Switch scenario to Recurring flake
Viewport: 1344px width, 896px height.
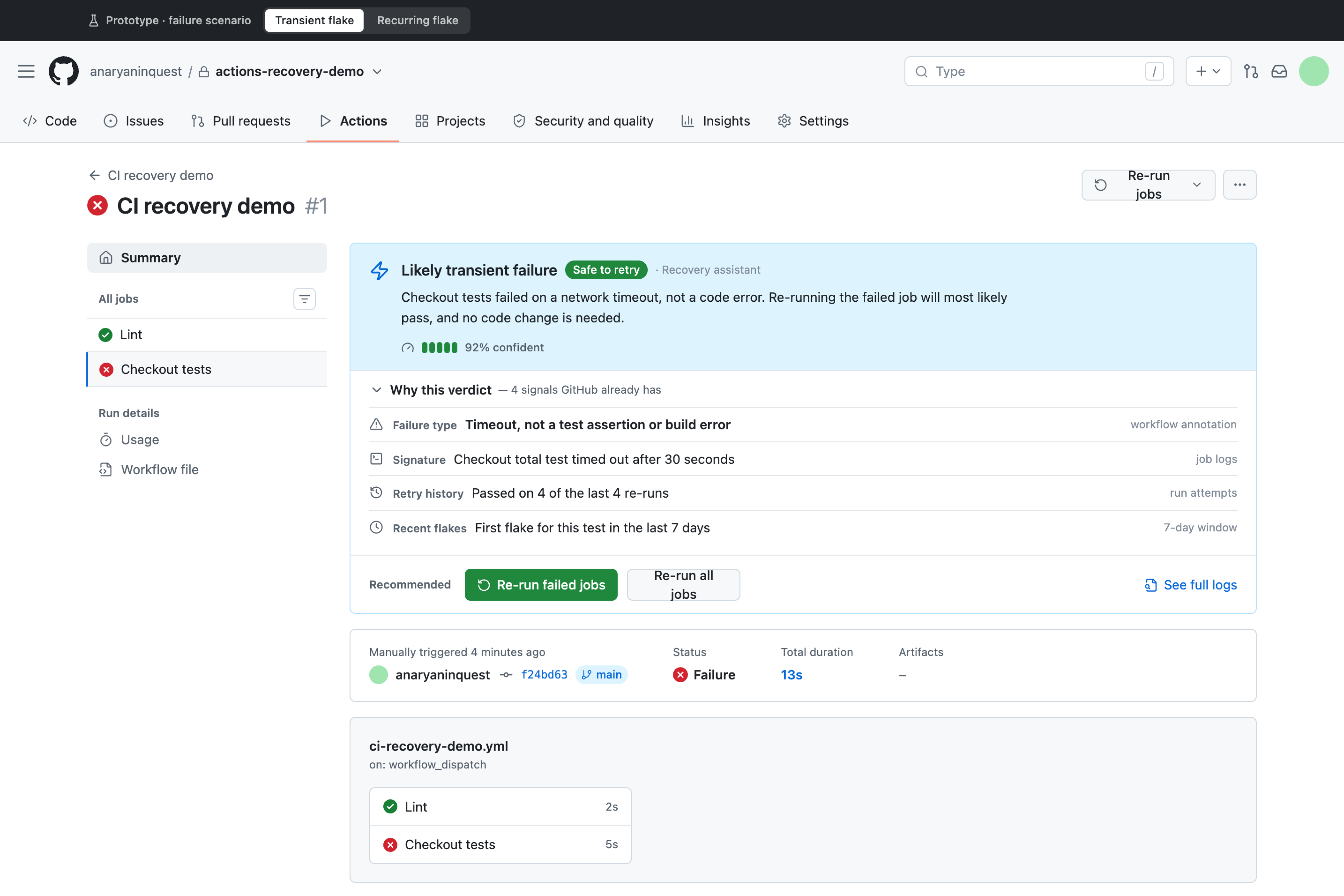(418, 20)
